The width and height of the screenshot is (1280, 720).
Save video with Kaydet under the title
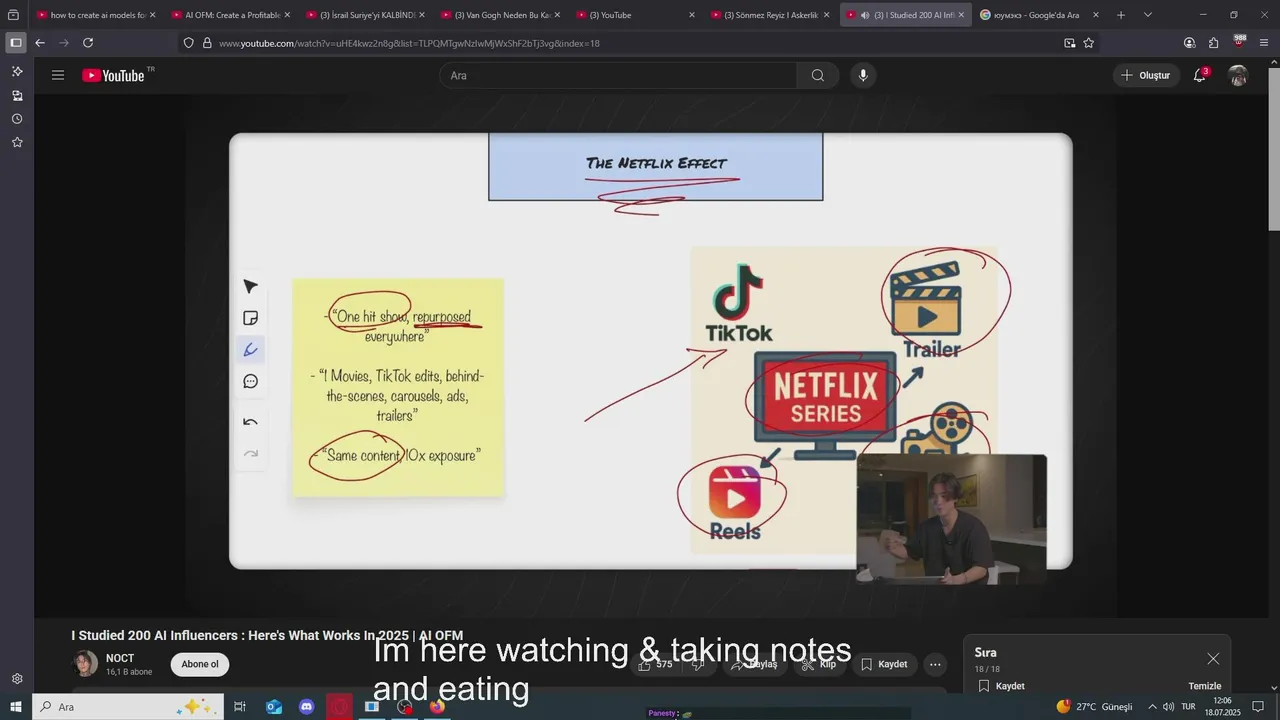coord(884,664)
